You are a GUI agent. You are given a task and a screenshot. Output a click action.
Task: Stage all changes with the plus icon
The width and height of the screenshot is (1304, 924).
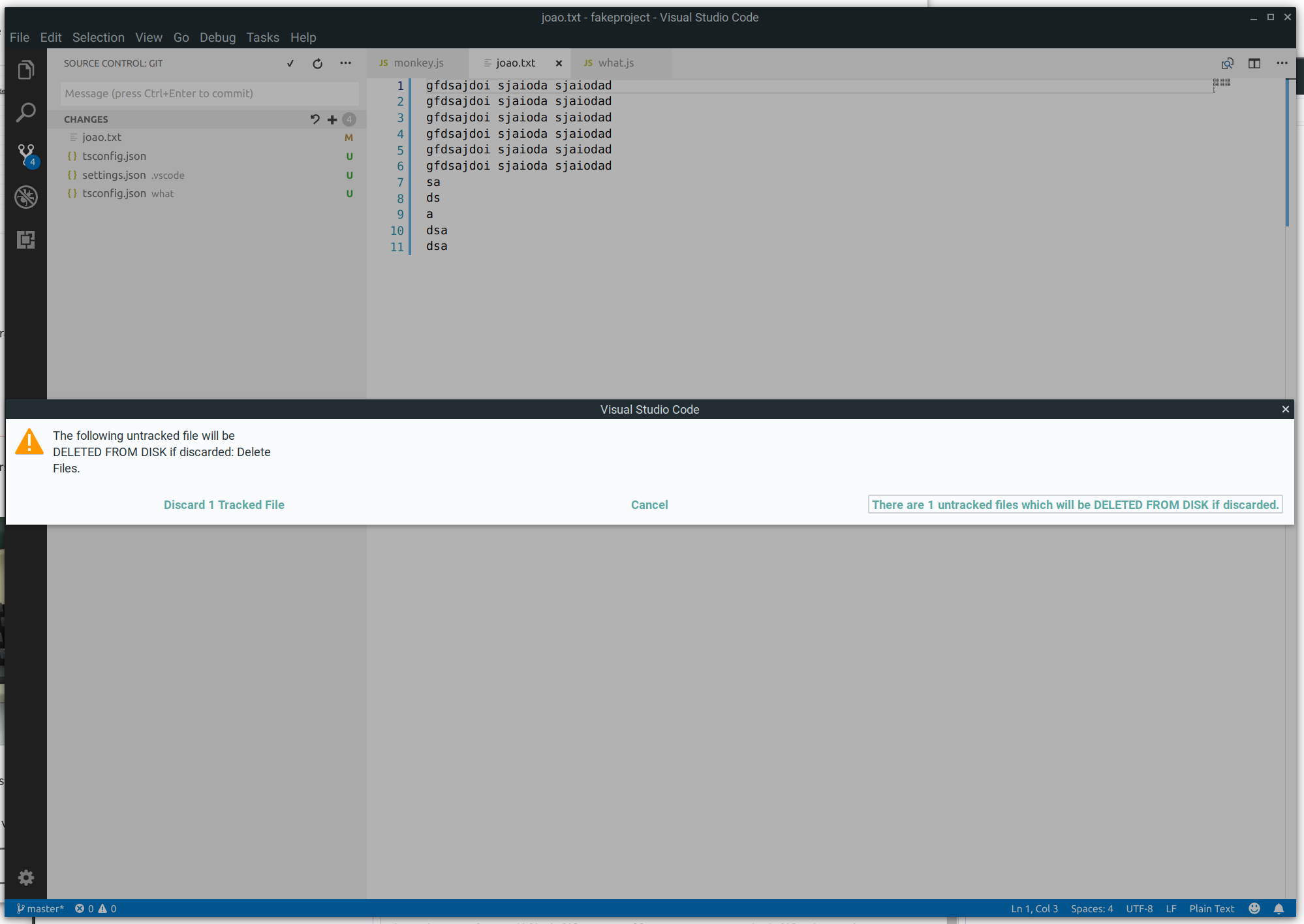(332, 119)
